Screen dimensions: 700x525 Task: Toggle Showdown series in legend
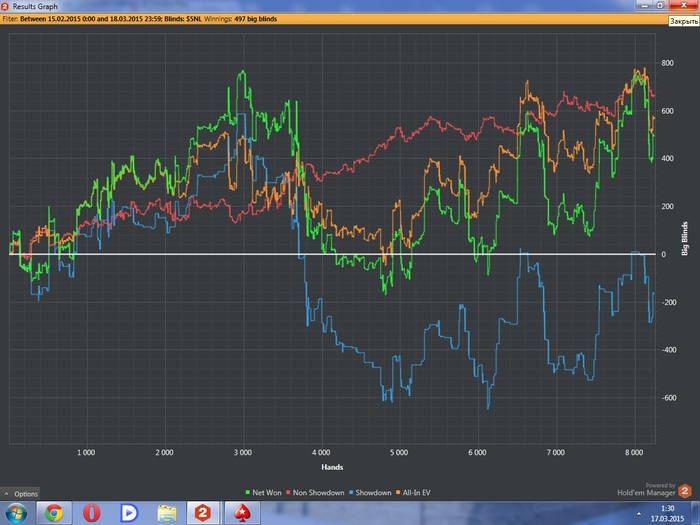370,493
